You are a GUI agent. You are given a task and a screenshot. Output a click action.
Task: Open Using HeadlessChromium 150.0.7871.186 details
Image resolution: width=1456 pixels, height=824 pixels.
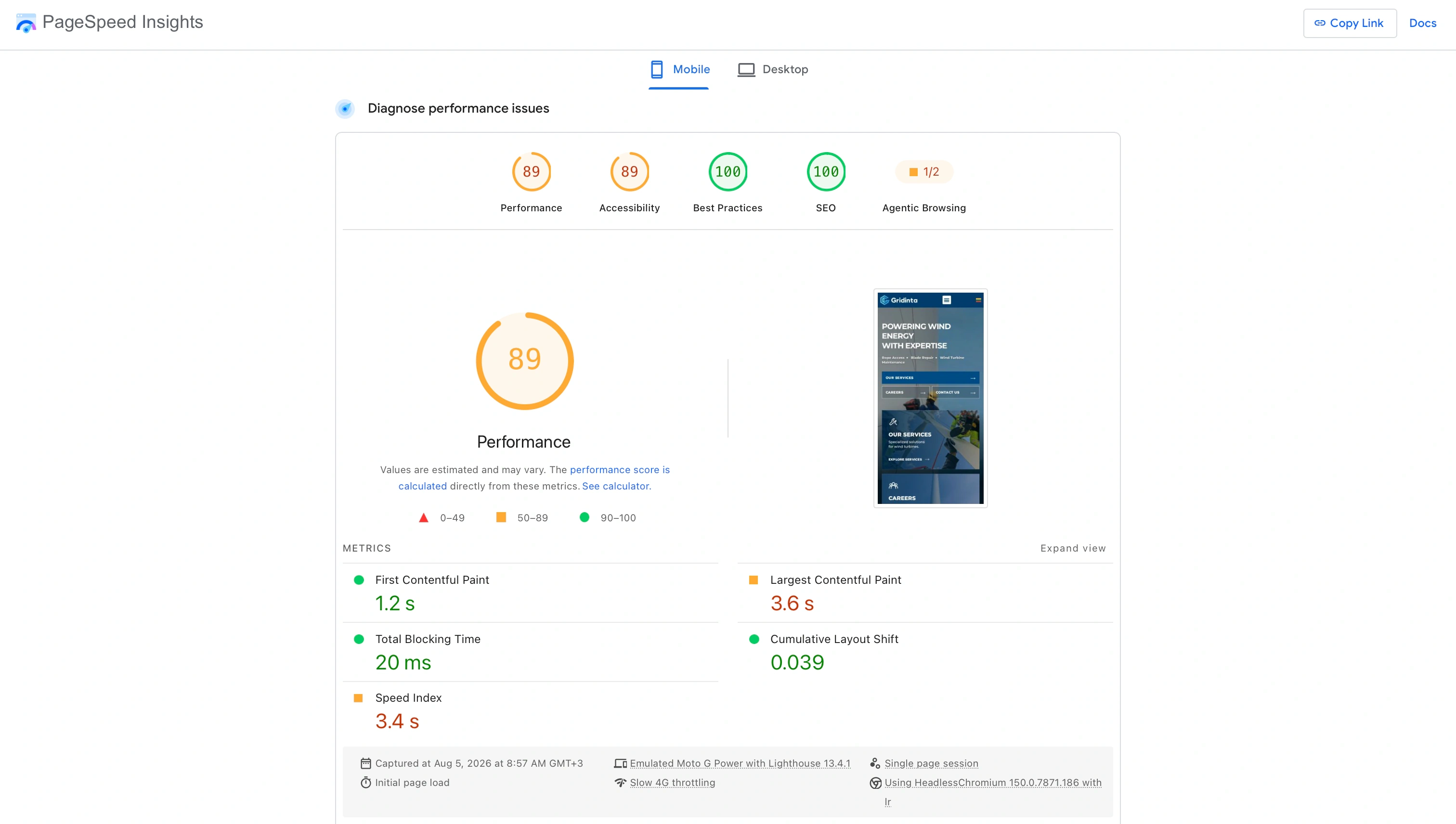(993, 783)
